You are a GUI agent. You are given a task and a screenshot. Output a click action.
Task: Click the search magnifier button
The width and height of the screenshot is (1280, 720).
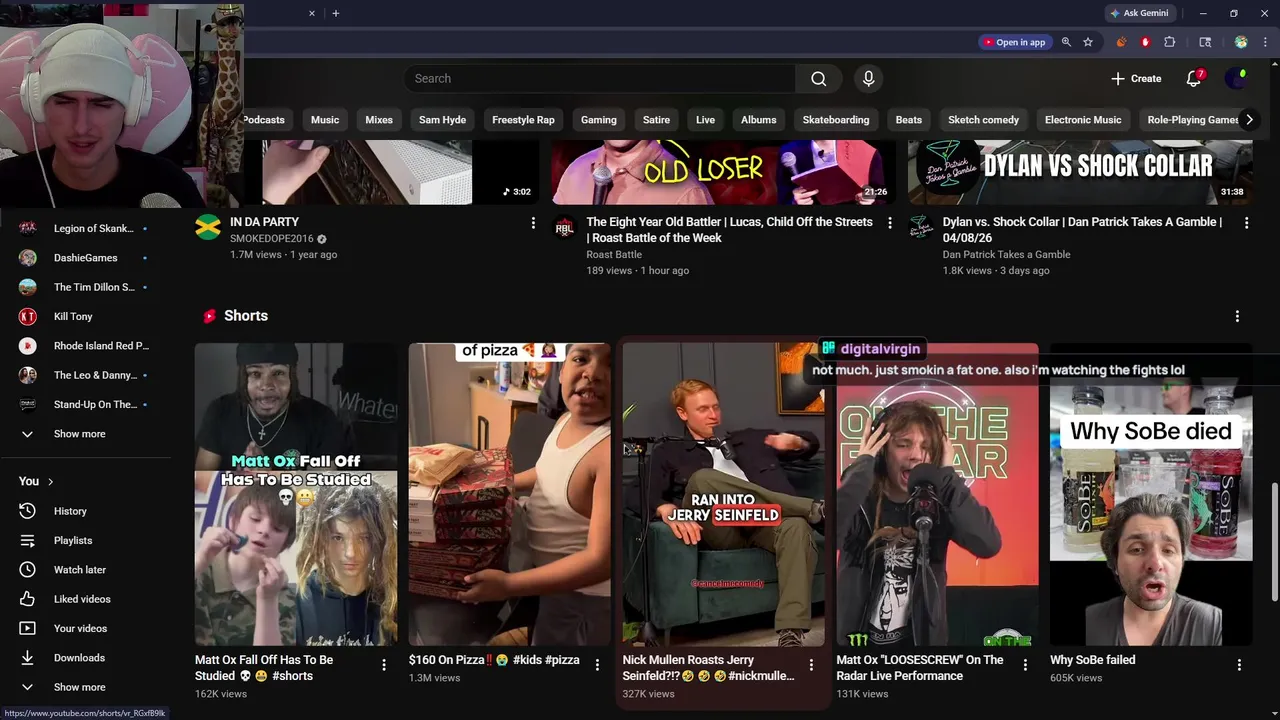[818, 79]
